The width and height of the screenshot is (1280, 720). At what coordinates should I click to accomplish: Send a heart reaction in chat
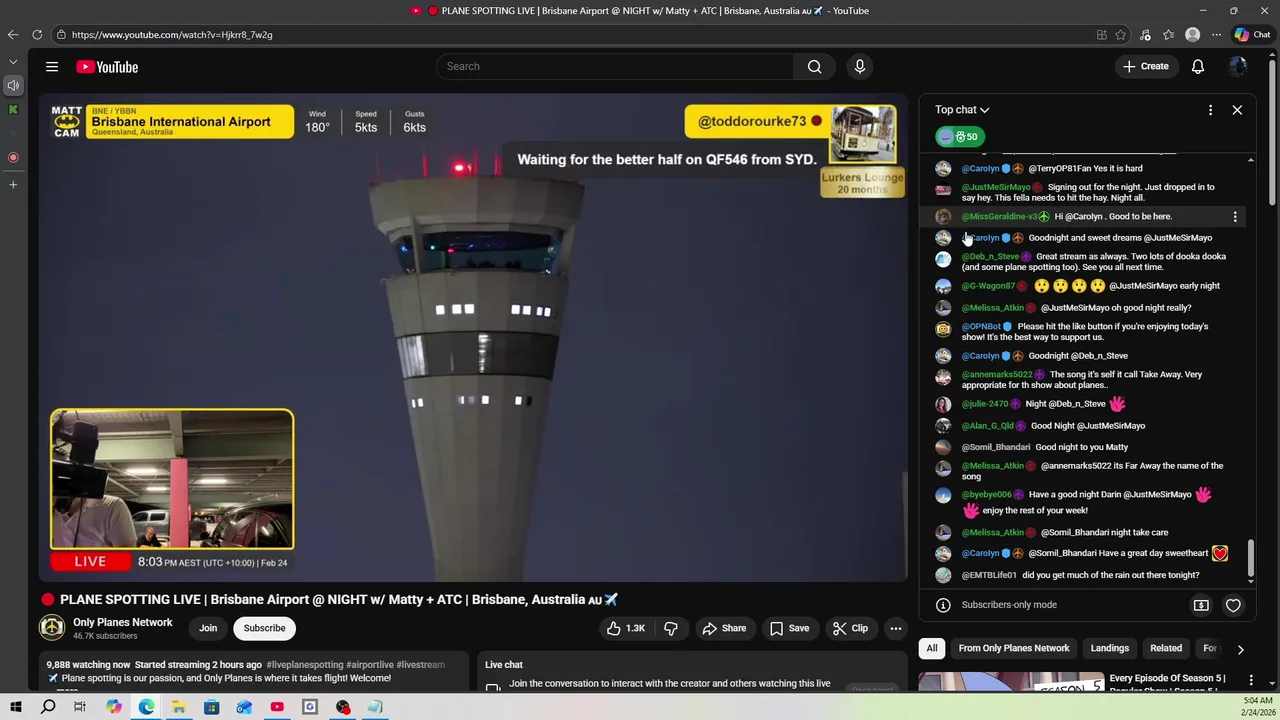point(1233,605)
